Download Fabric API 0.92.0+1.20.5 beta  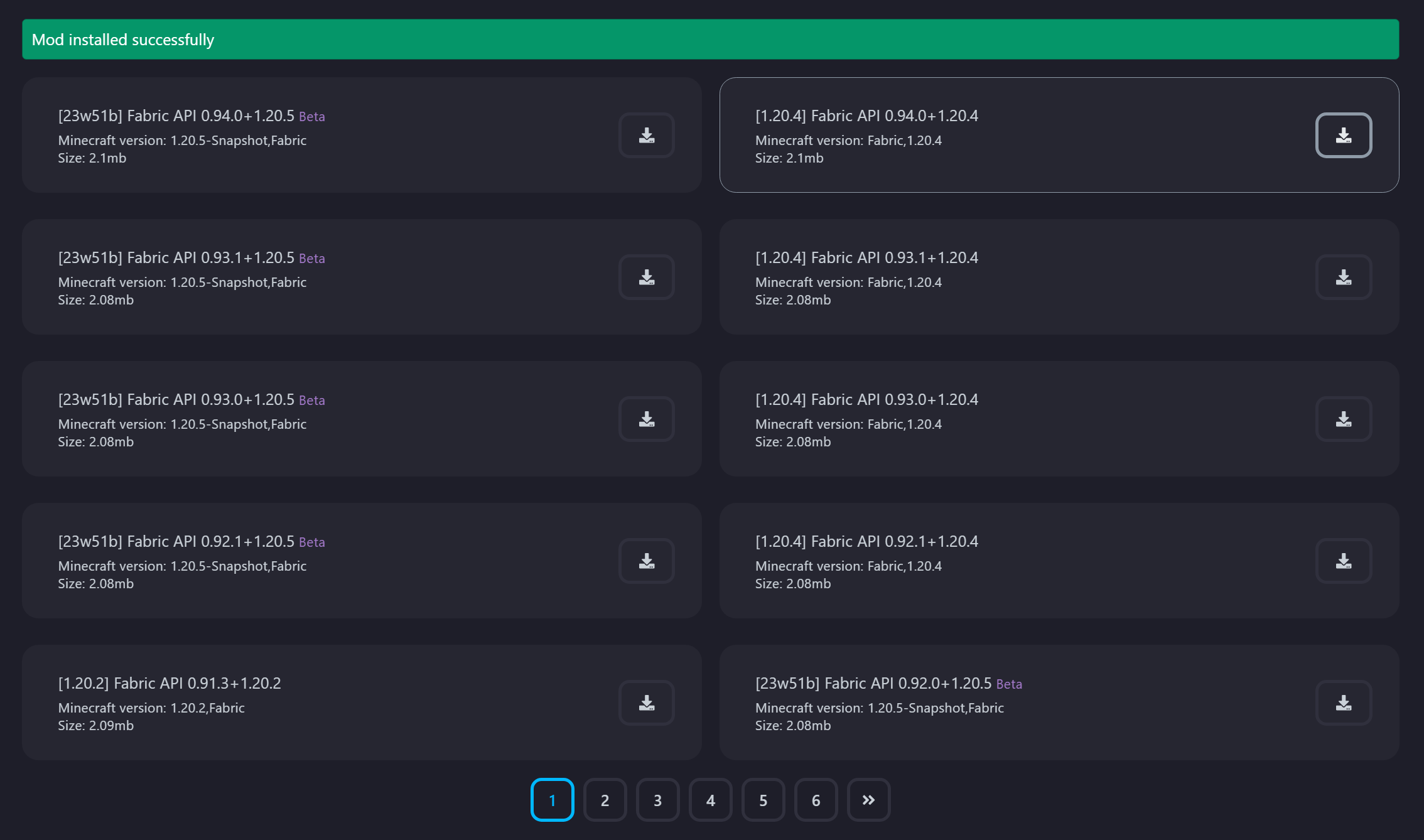[1343, 703]
